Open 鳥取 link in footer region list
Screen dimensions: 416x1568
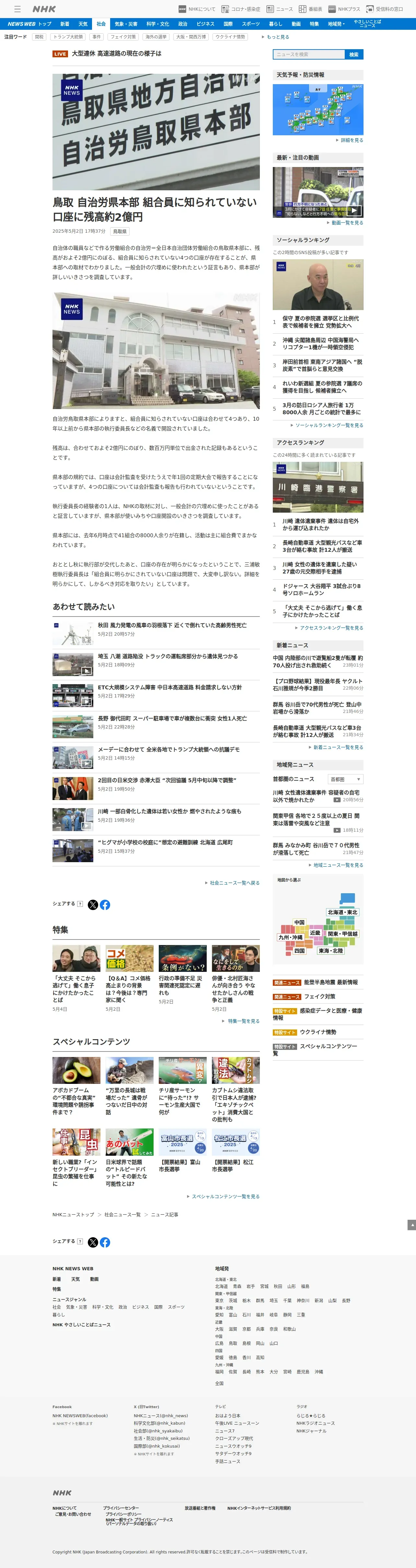click(233, 1343)
